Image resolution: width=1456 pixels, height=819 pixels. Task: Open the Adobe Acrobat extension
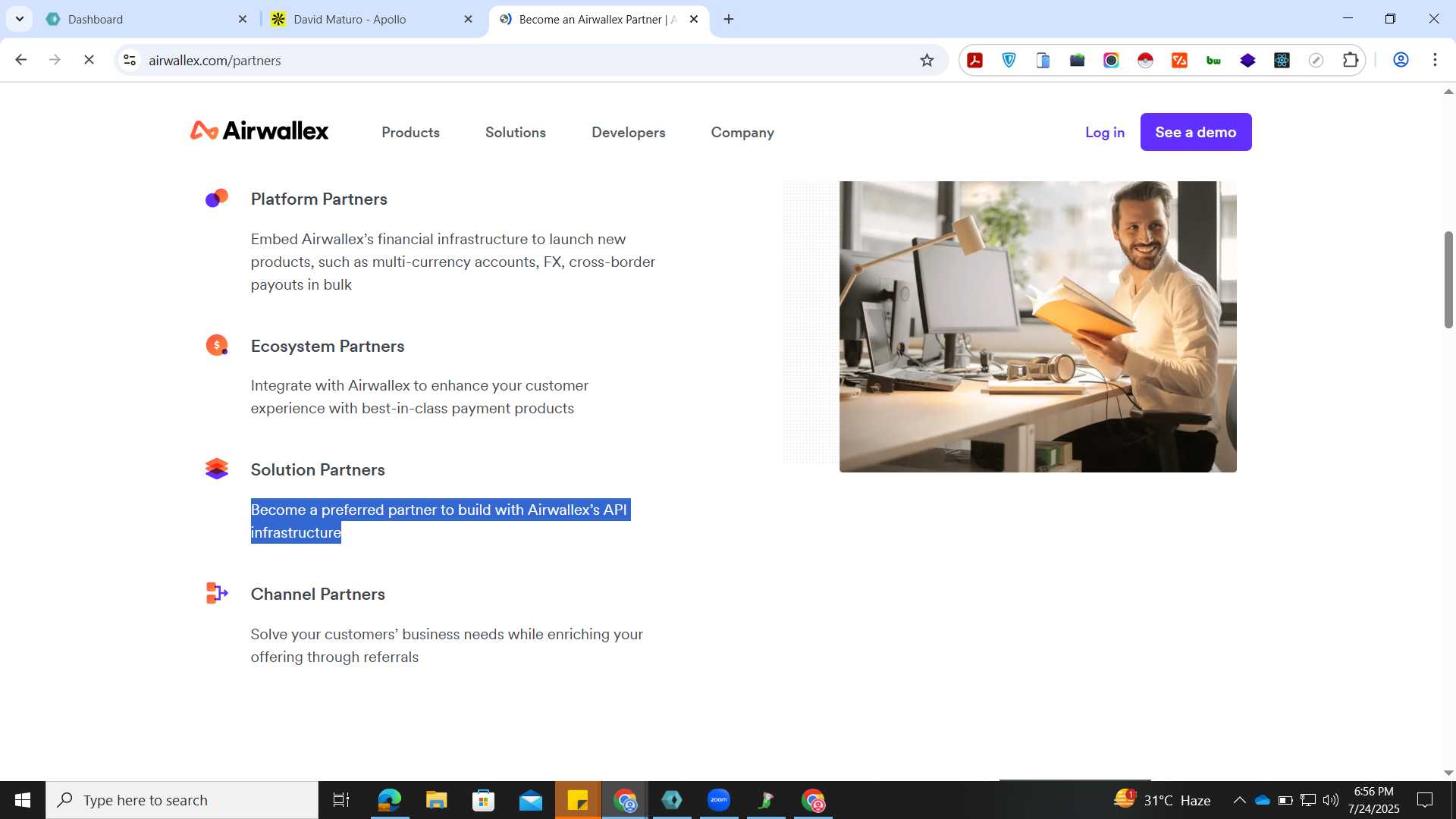(x=975, y=60)
